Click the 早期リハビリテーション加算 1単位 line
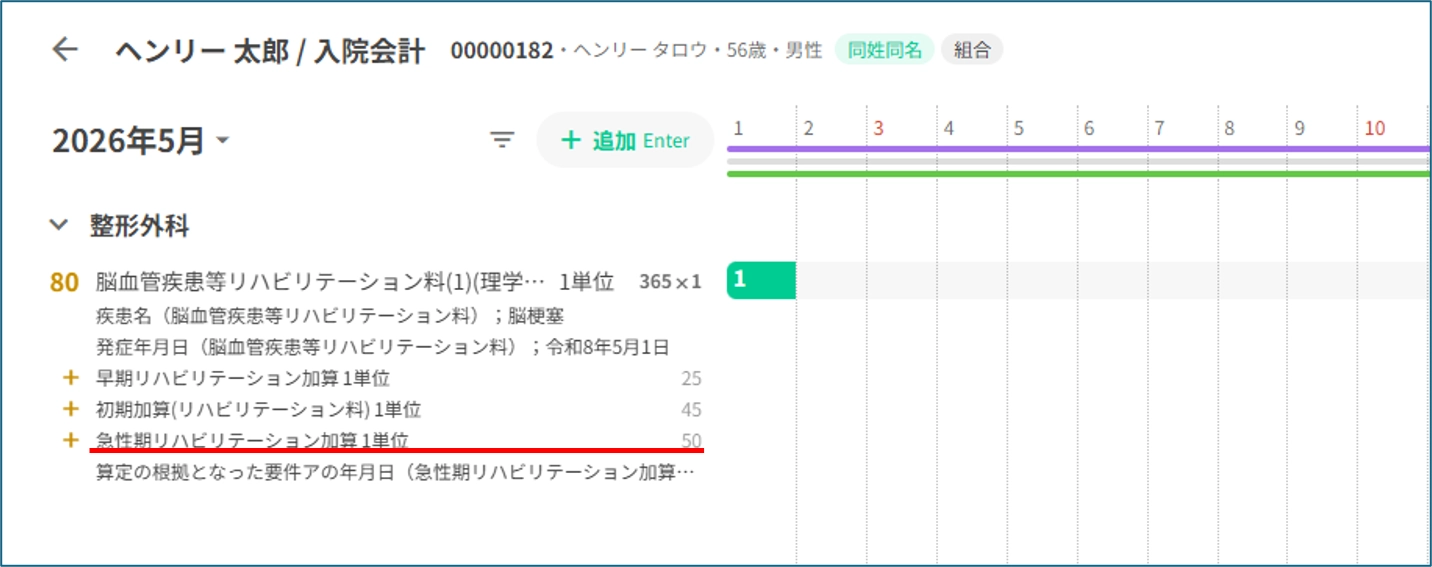1432x567 pixels. tap(243, 378)
